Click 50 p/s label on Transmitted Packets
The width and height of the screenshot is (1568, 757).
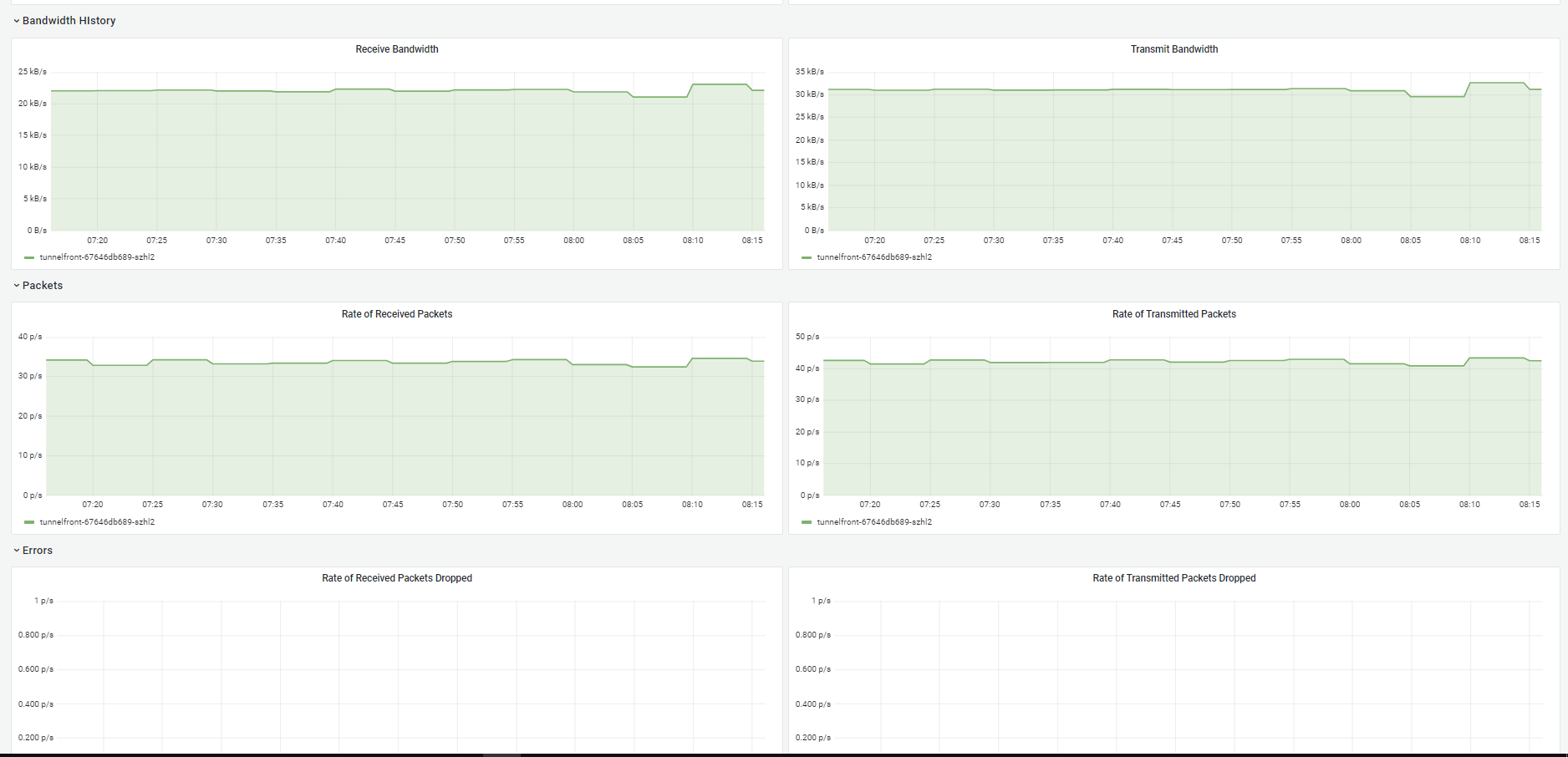pyautogui.click(x=807, y=337)
